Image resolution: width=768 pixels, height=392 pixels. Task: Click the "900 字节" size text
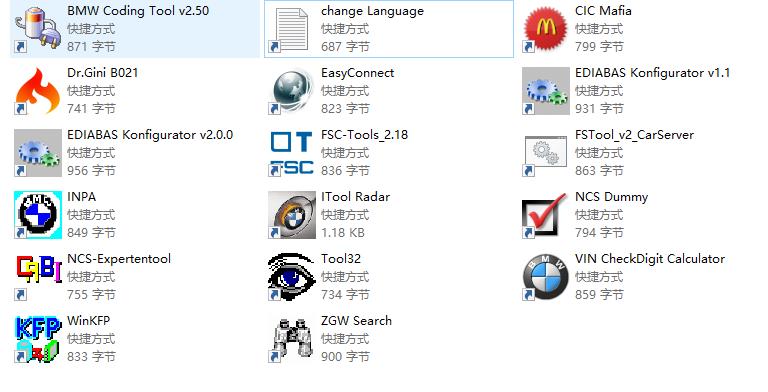coord(345,356)
